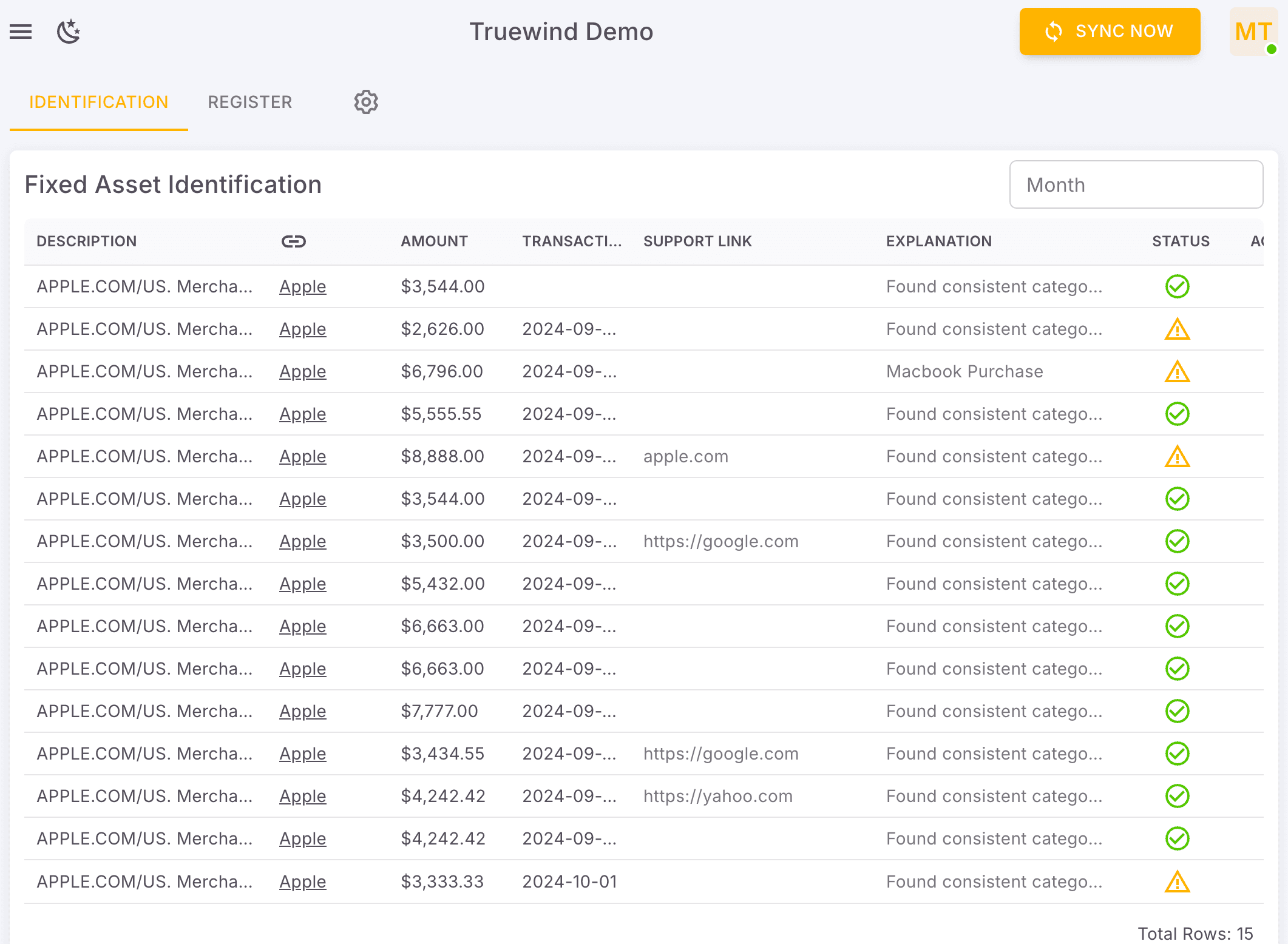The width and height of the screenshot is (1288, 944).
Task: Open the MT profile avatar
Action: pyautogui.click(x=1253, y=32)
